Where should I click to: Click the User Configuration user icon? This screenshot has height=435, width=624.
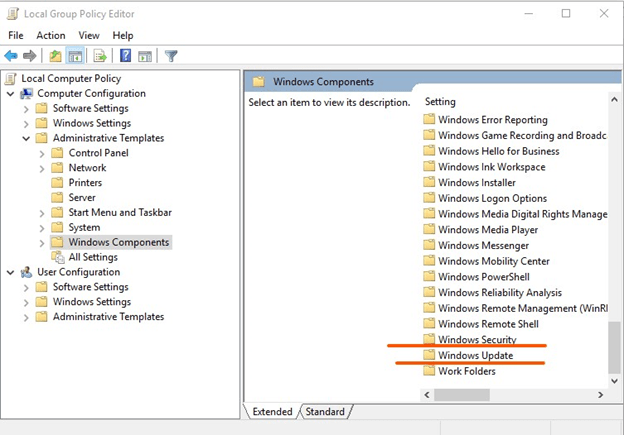coord(27,272)
